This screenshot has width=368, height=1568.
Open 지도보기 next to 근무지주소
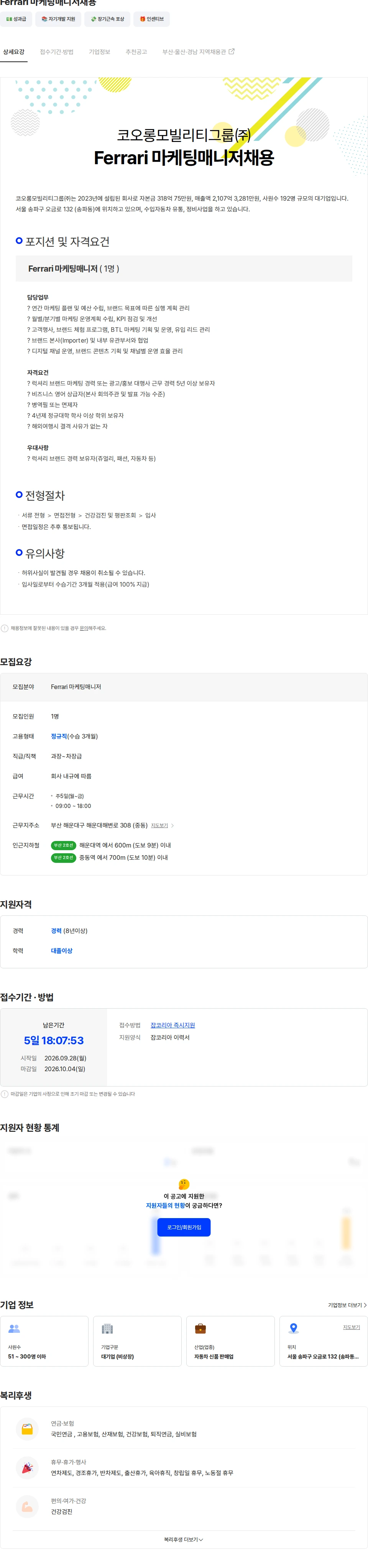pyautogui.click(x=159, y=826)
